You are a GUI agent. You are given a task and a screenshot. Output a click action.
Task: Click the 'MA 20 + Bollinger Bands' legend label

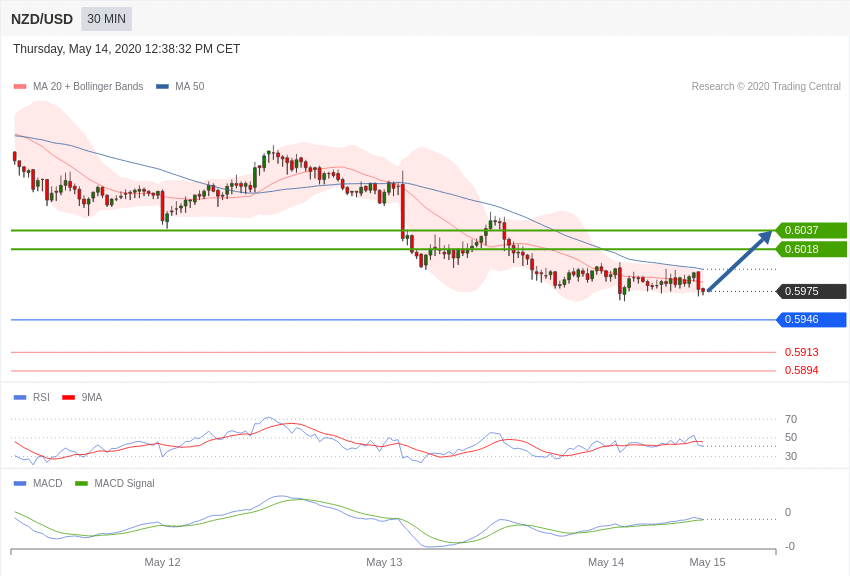tap(88, 86)
